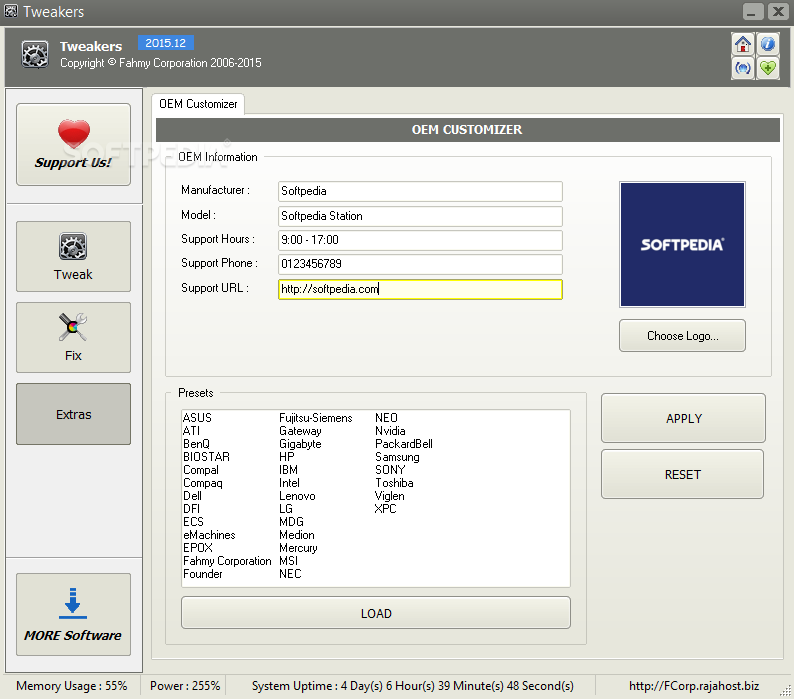
Task: Select the Compaq preset
Action: click(x=203, y=483)
